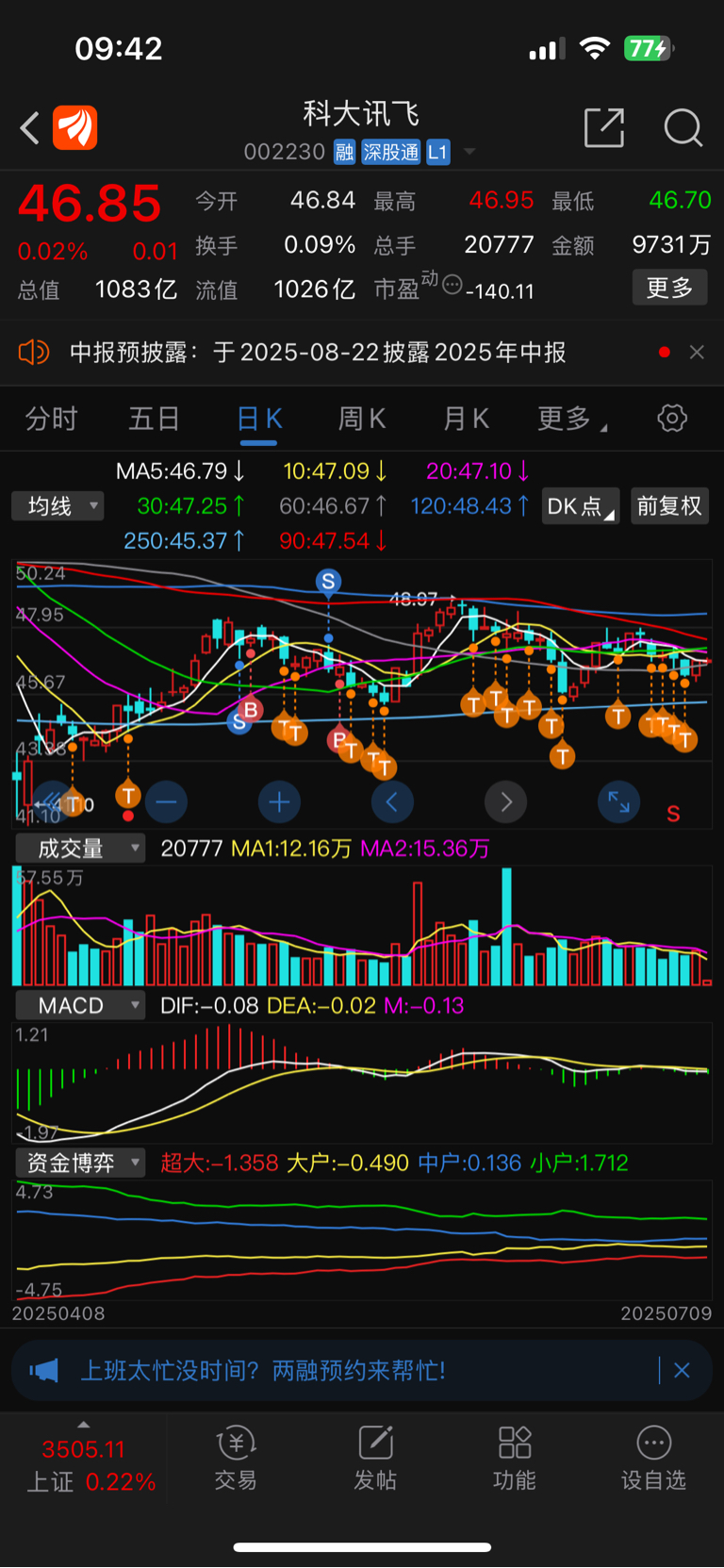Viewport: 724px width, 1568px height.
Task: Tap the MA1:12.16万 volume value
Action: click(x=291, y=849)
